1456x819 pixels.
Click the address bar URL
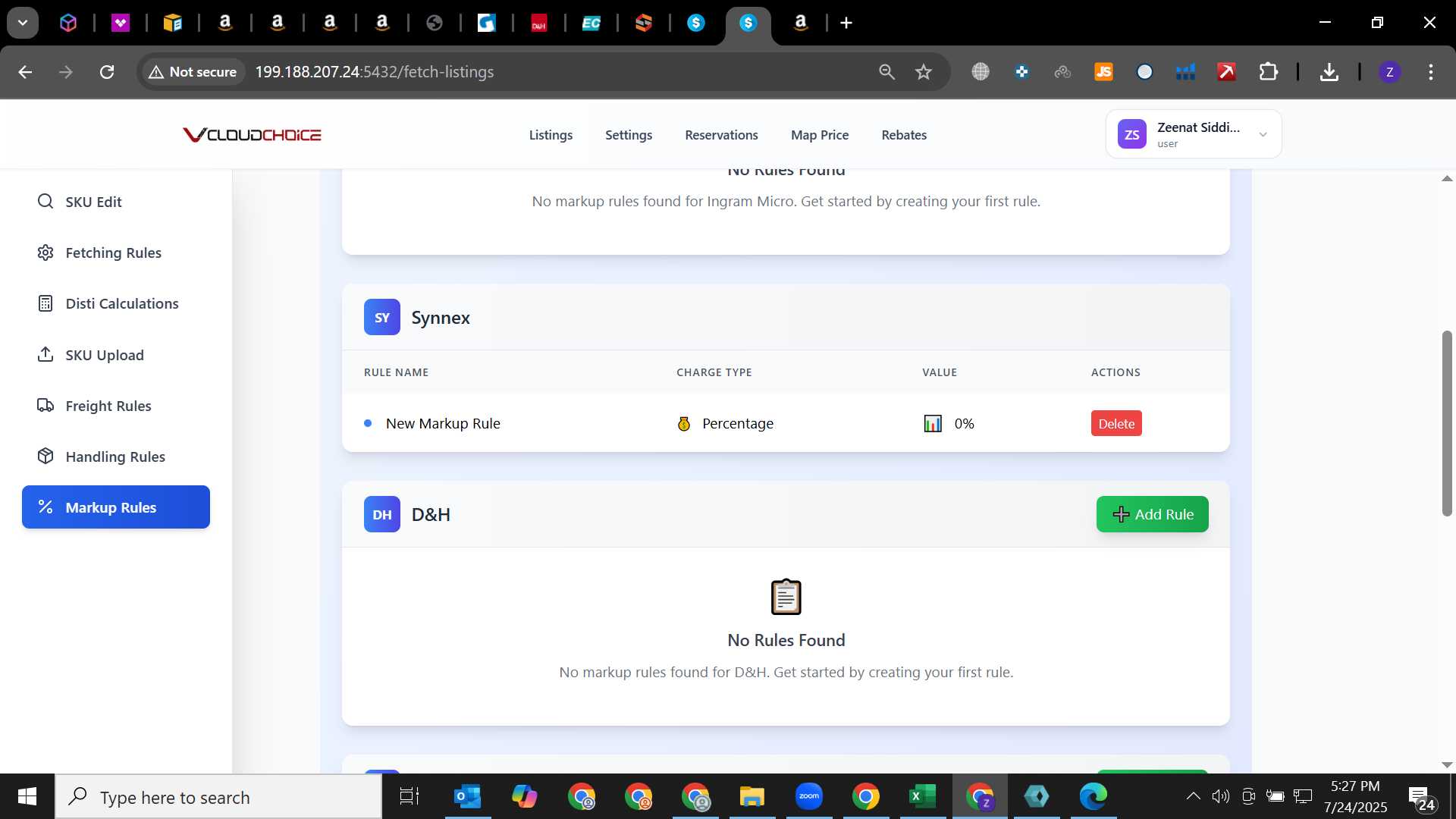pyautogui.click(x=375, y=72)
